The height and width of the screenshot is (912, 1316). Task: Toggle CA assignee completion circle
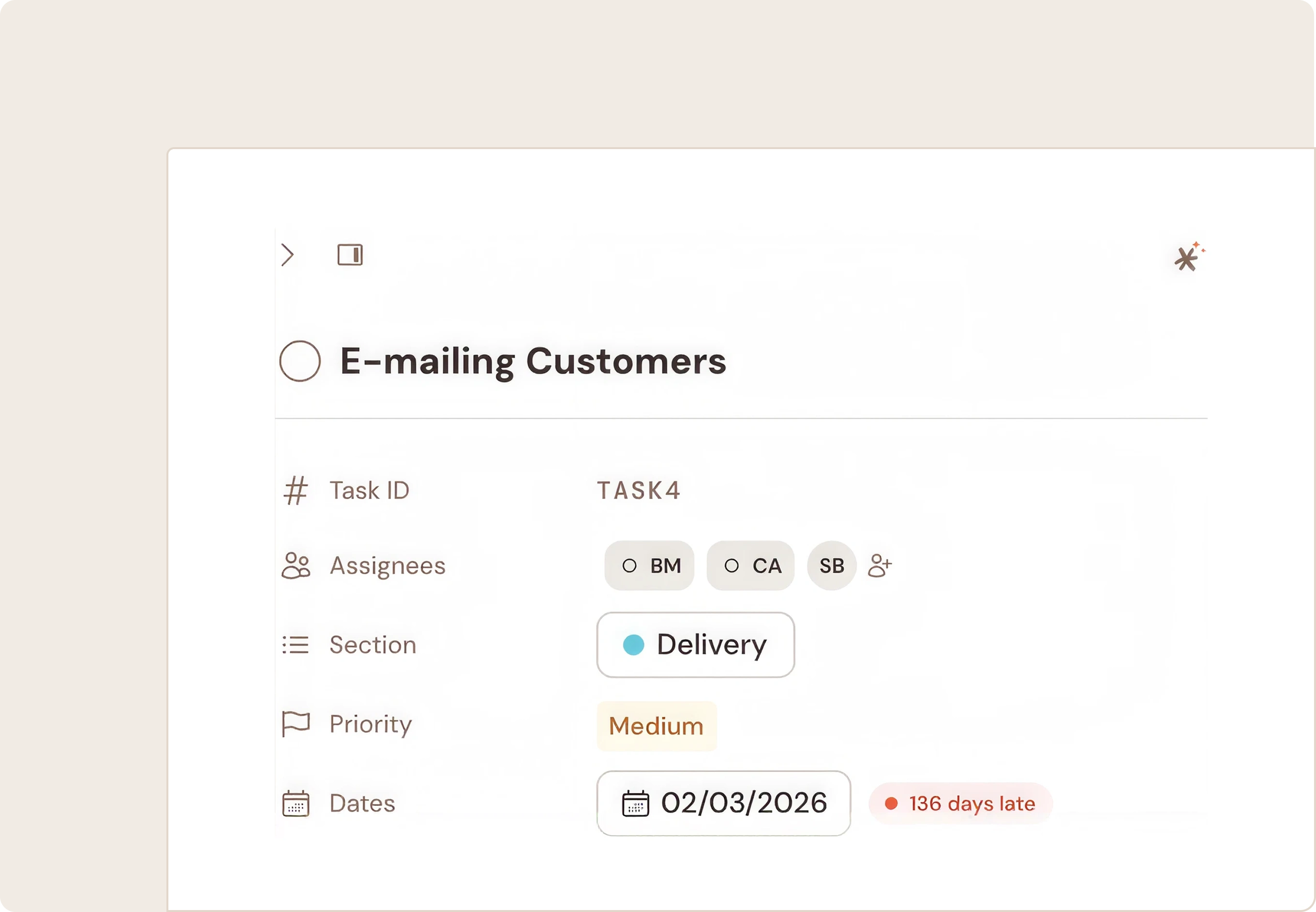732,566
